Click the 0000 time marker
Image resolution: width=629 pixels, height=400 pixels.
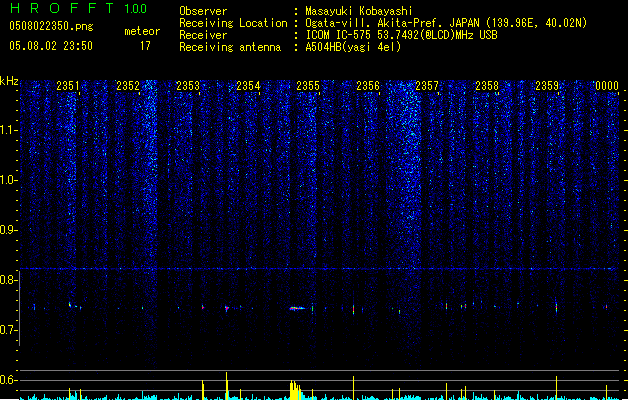(x=607, y=86)
